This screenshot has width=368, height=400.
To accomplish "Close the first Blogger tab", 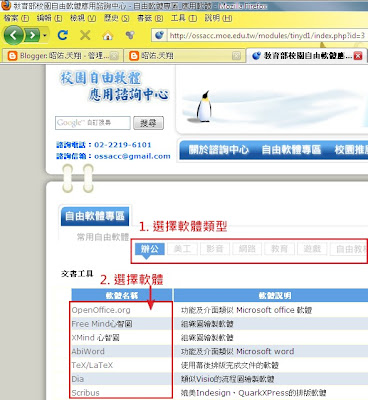I will [114, 56].
